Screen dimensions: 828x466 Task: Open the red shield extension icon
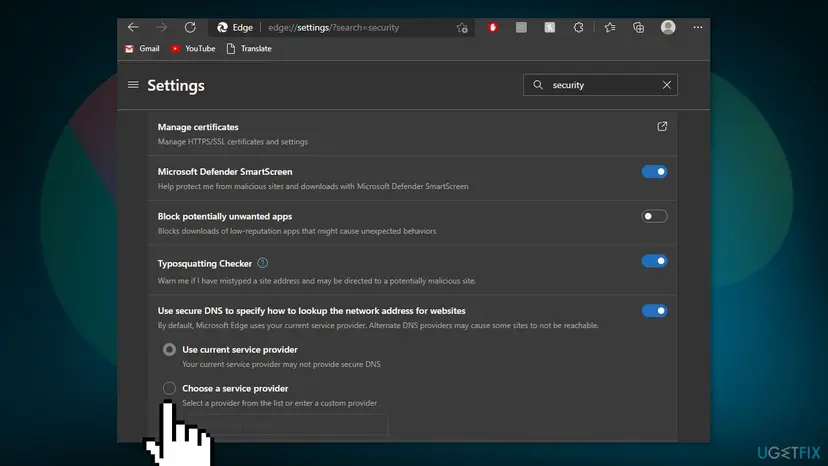click(x=493, y=27)
